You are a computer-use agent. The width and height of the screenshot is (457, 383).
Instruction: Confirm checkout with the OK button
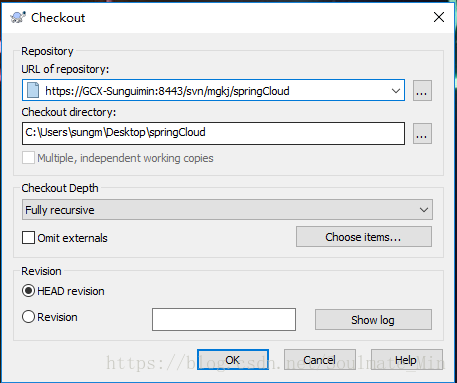tap(233, 360)
